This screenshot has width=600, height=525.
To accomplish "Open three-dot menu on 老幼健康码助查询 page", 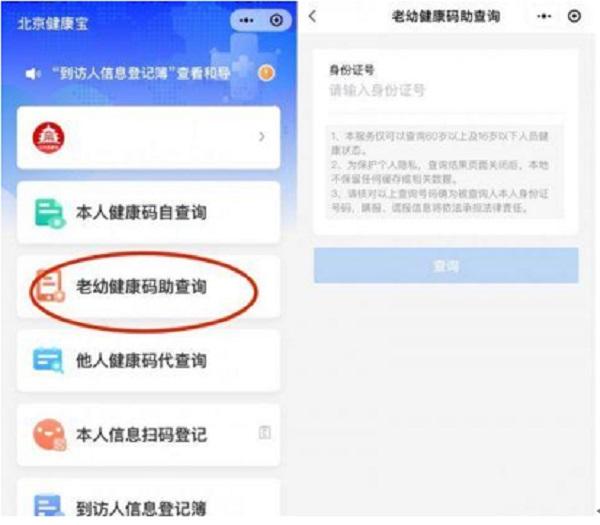I will coord(544,16).
